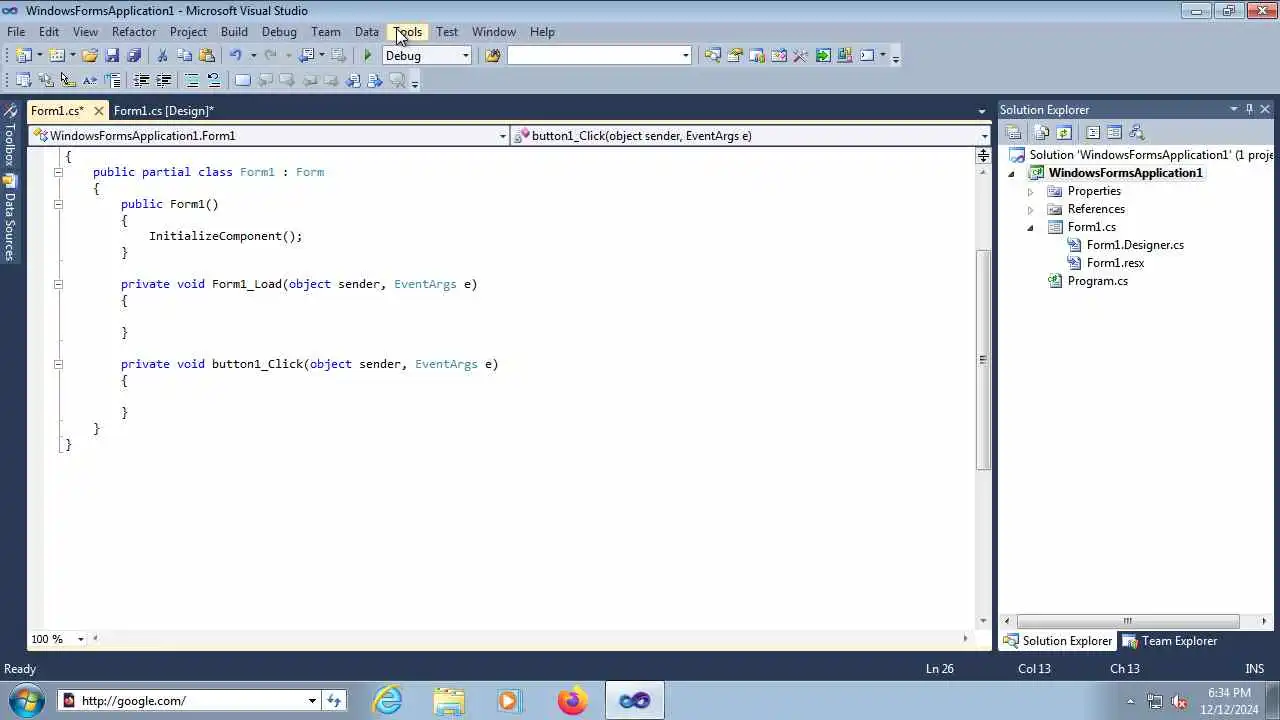Image resolution: width=1280 pixels, height=720 pixels.
Task: Click the muted volume tray icon
Action: pyautogui.click(x=1179, y=701)
